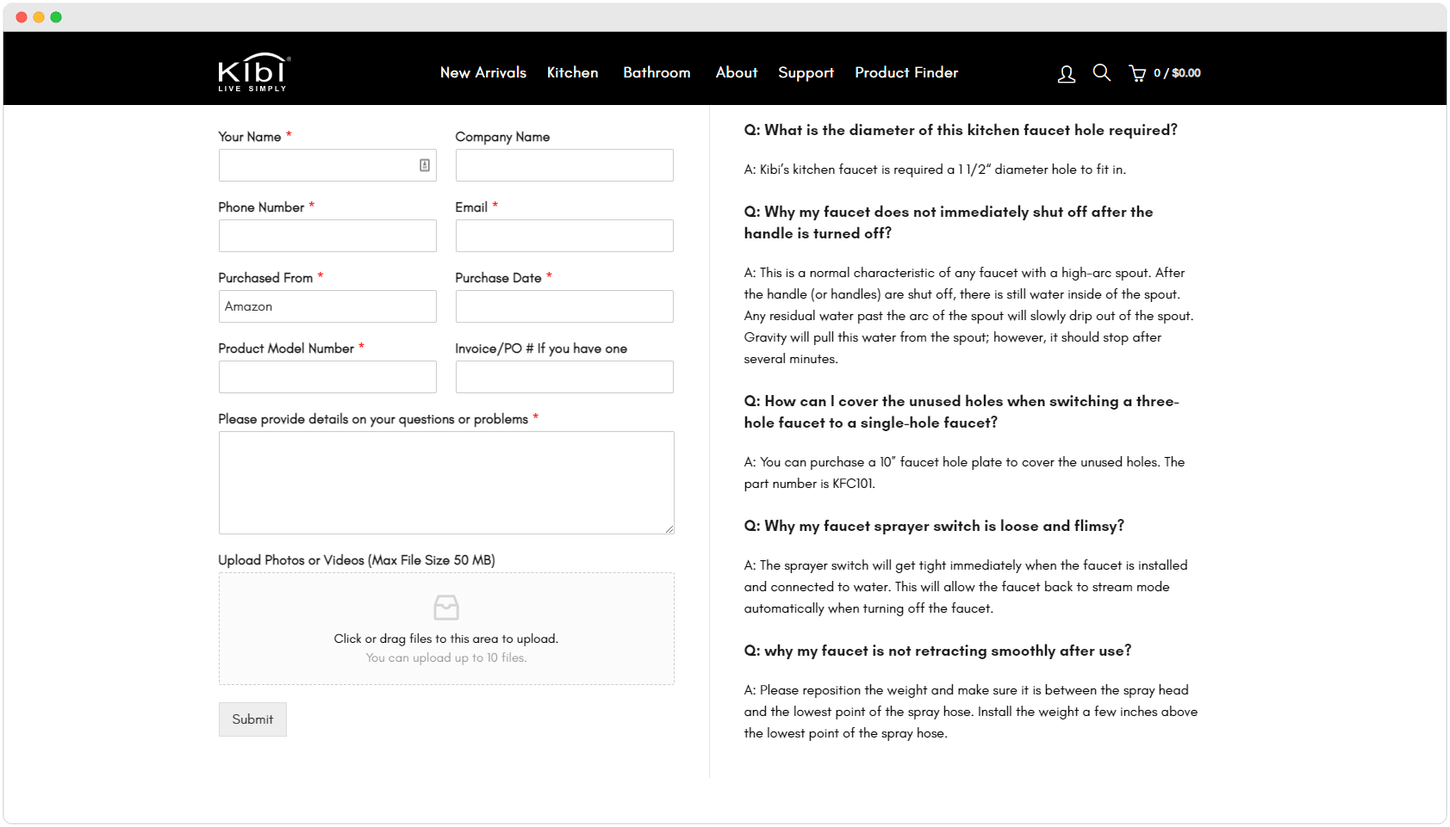Click the Upload Photos or Videos label
The height and width of the screenshot is (827, 1450).
[x=357, y=560]
